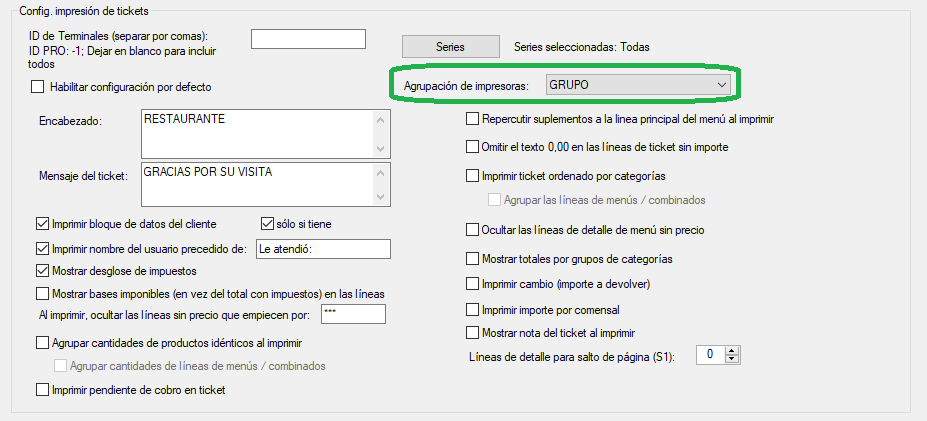Check Agrupar cantidades de productos idénticos

coord(43,343)
